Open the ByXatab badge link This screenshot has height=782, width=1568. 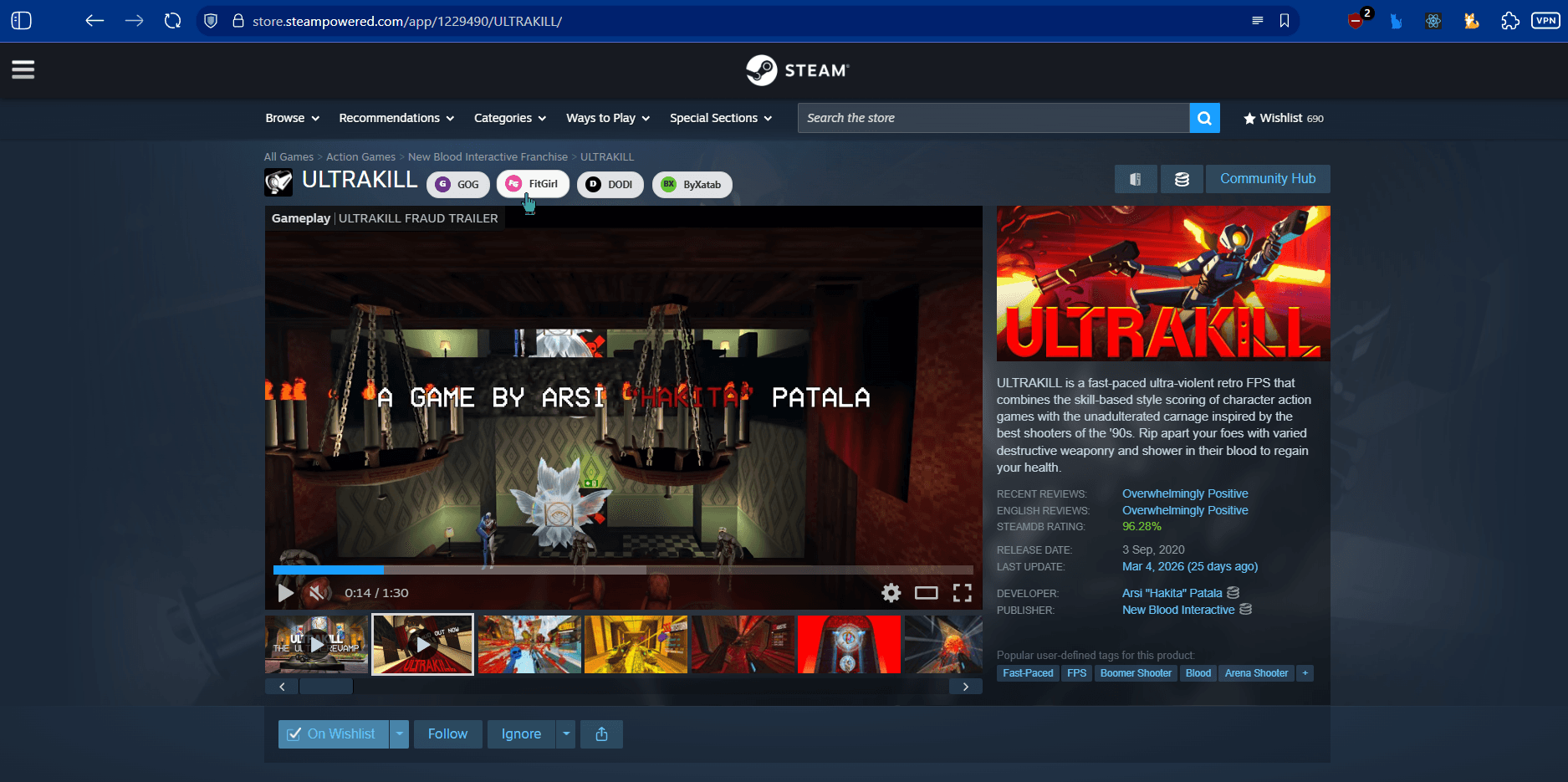pos(692,184)
